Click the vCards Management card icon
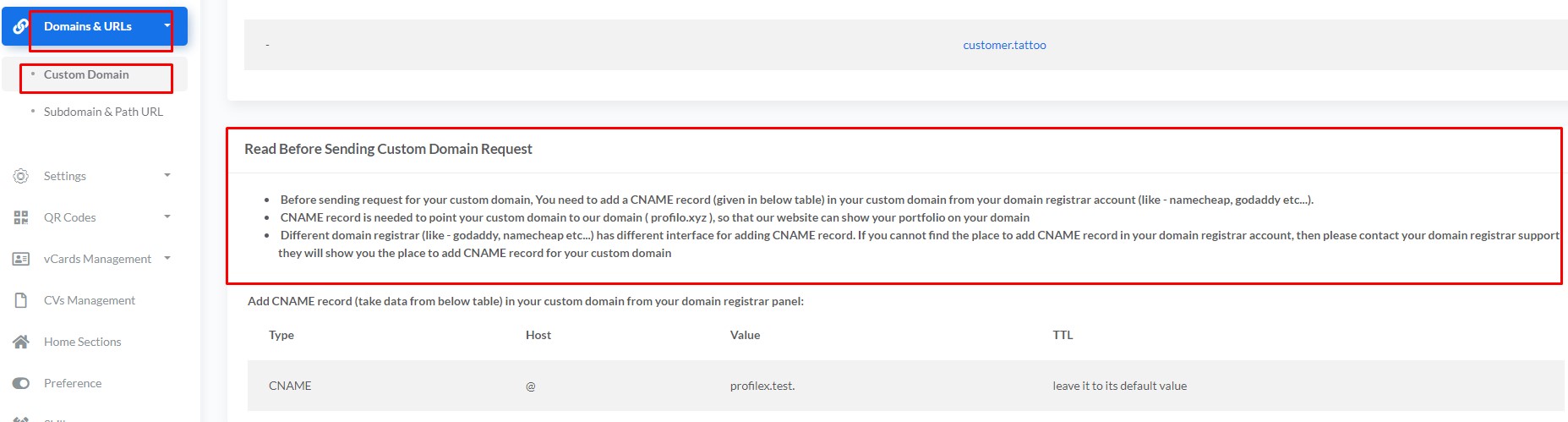The height and width of the screenshot is (422, 1568). pos(21,259)
